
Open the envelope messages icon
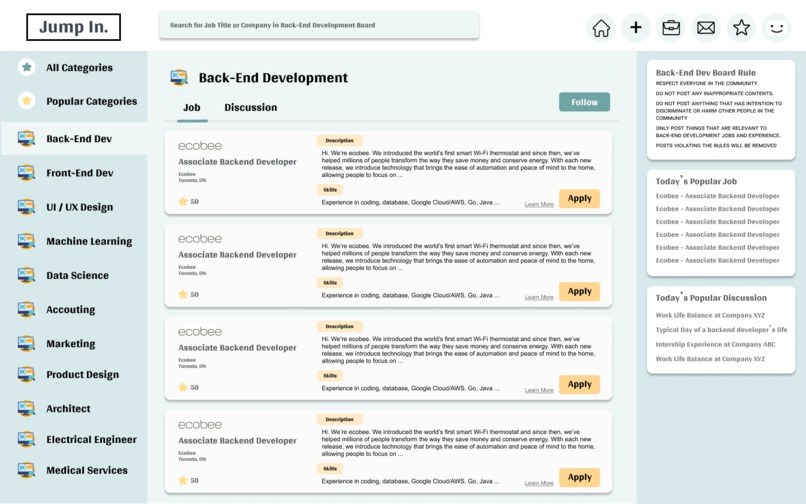pyautogui.click(x=706, y=28)
